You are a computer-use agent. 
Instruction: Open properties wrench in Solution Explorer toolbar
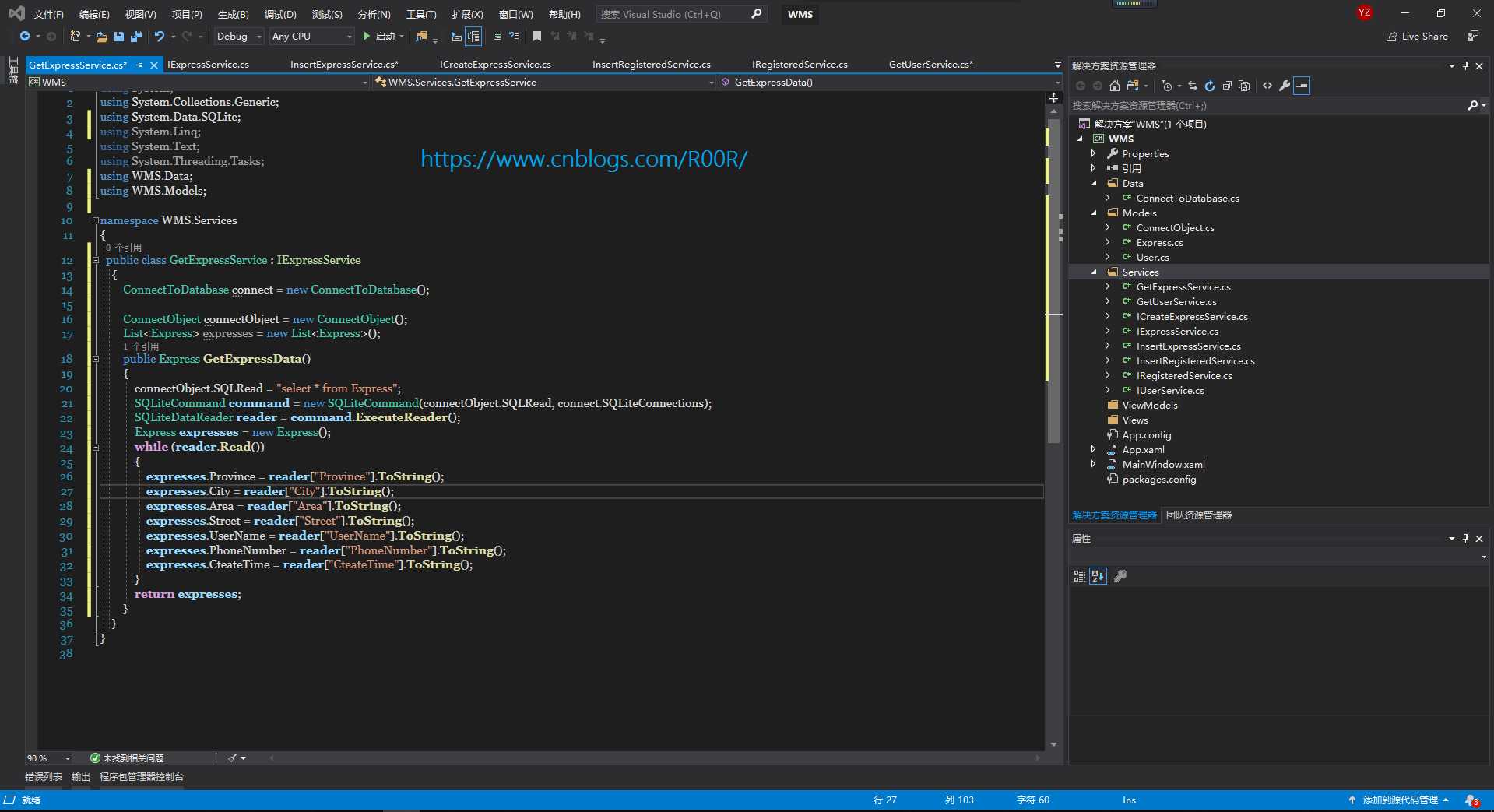[x=1285, y=86]
